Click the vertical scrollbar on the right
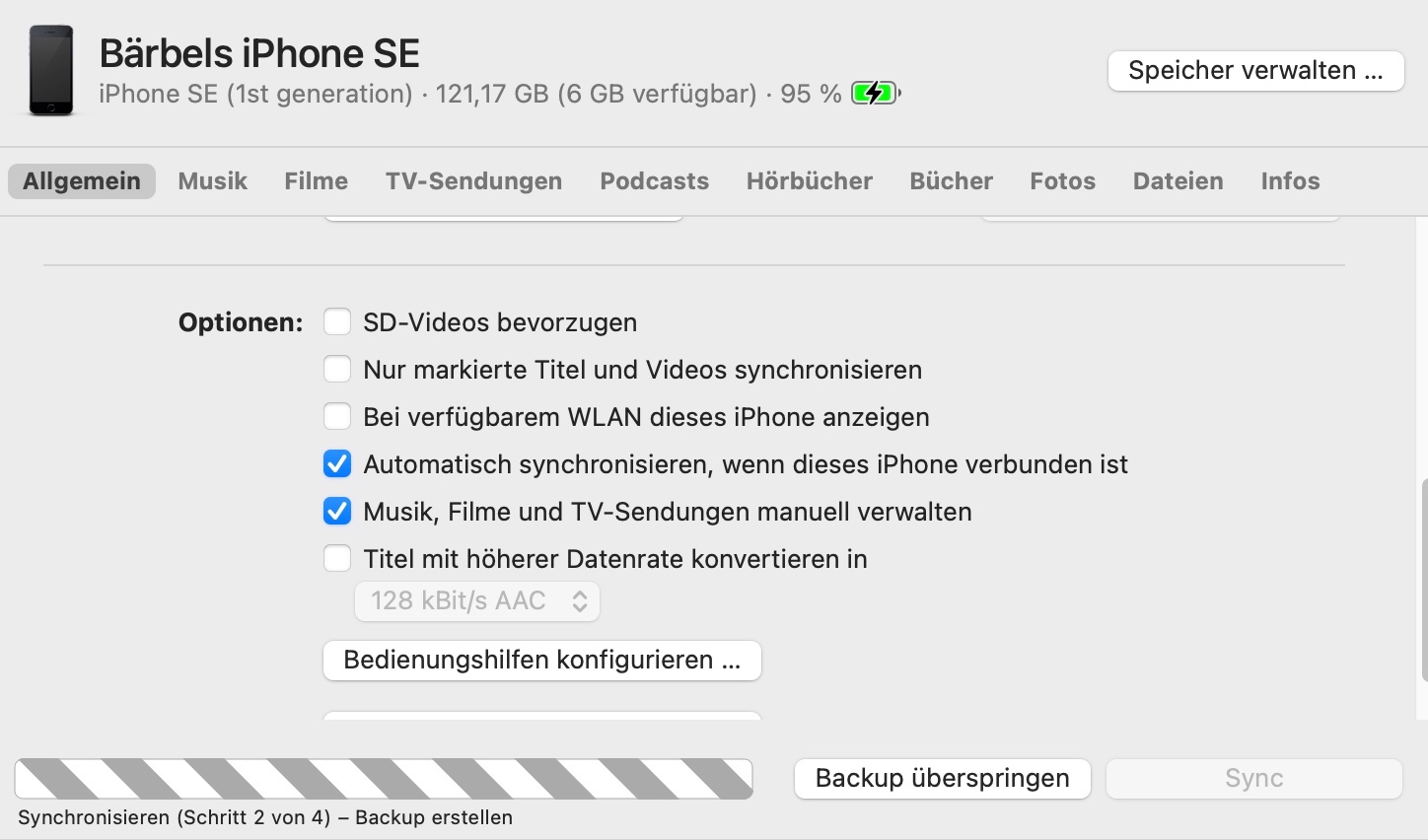1428x840 pixels. pos(1423,580)
